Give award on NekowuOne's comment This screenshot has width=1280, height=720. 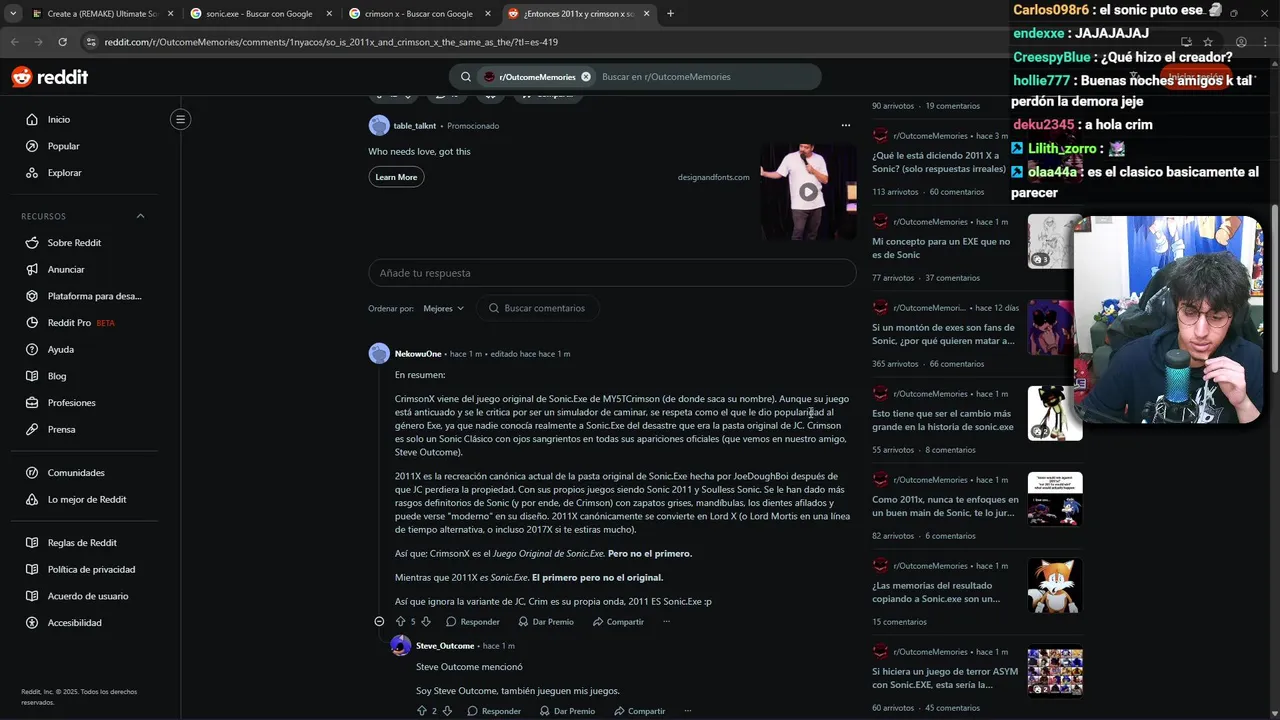coord(545,622)
